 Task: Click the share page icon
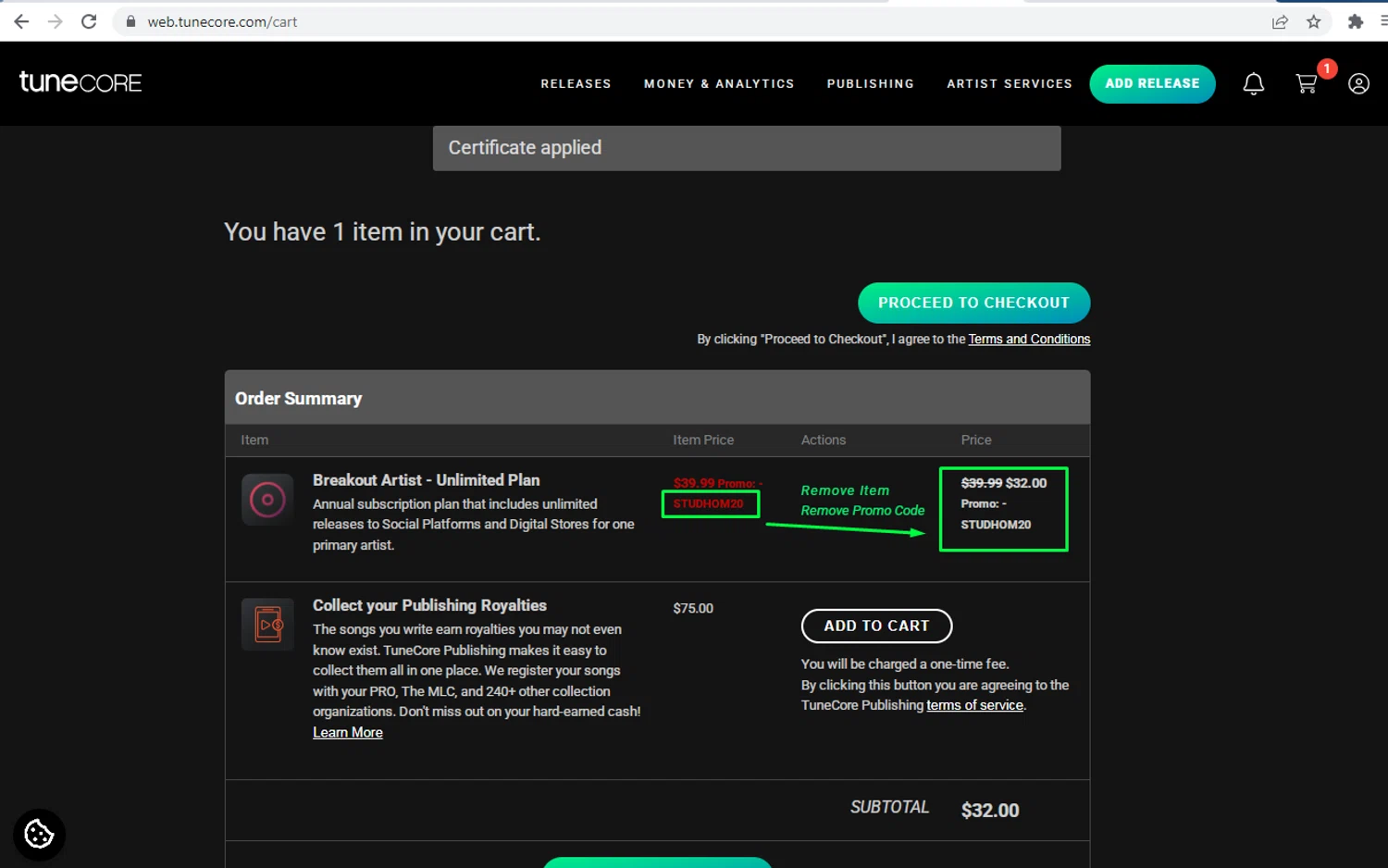(1280, 21)
